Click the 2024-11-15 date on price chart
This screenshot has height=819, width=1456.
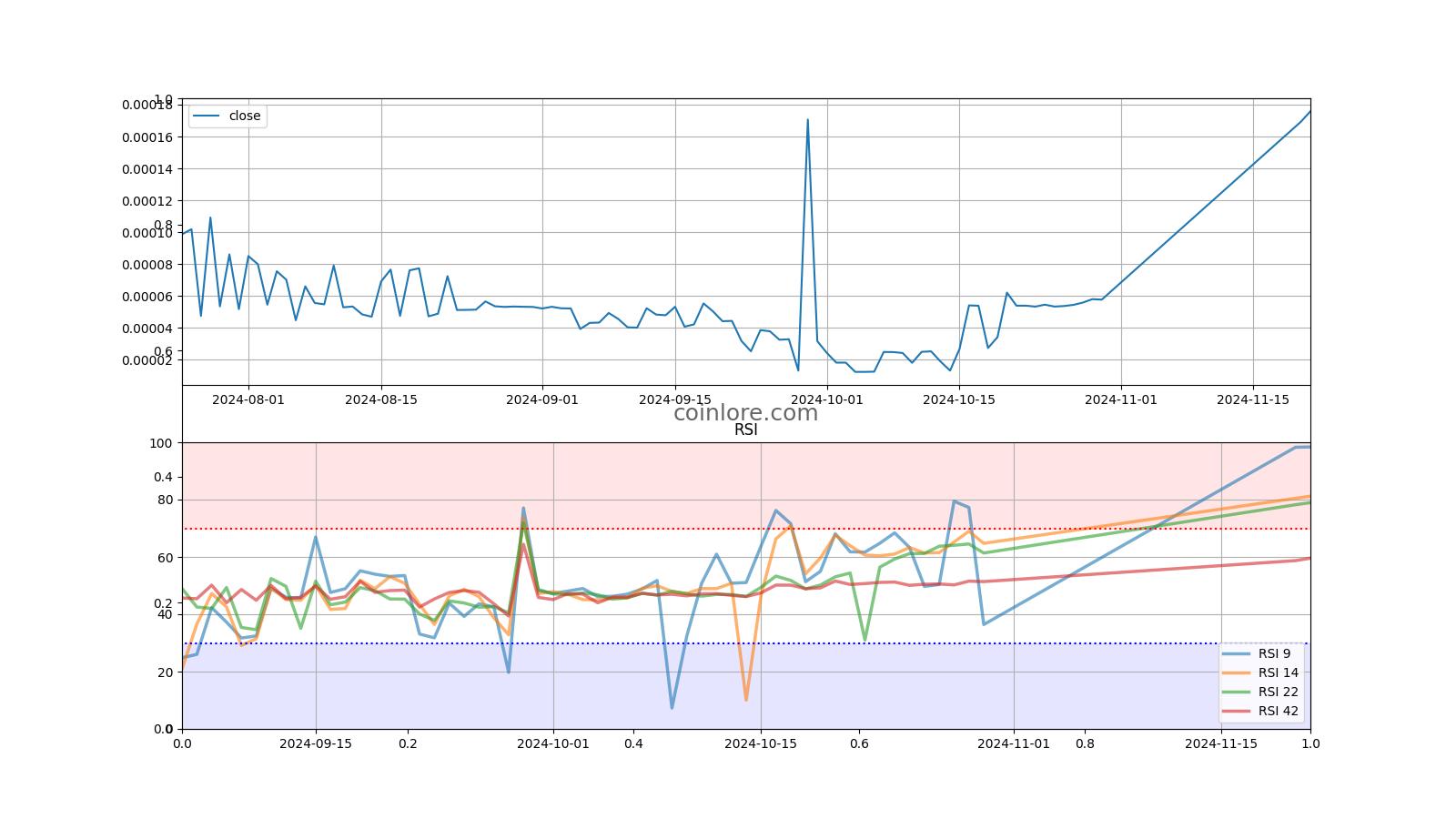point(1253,399)
